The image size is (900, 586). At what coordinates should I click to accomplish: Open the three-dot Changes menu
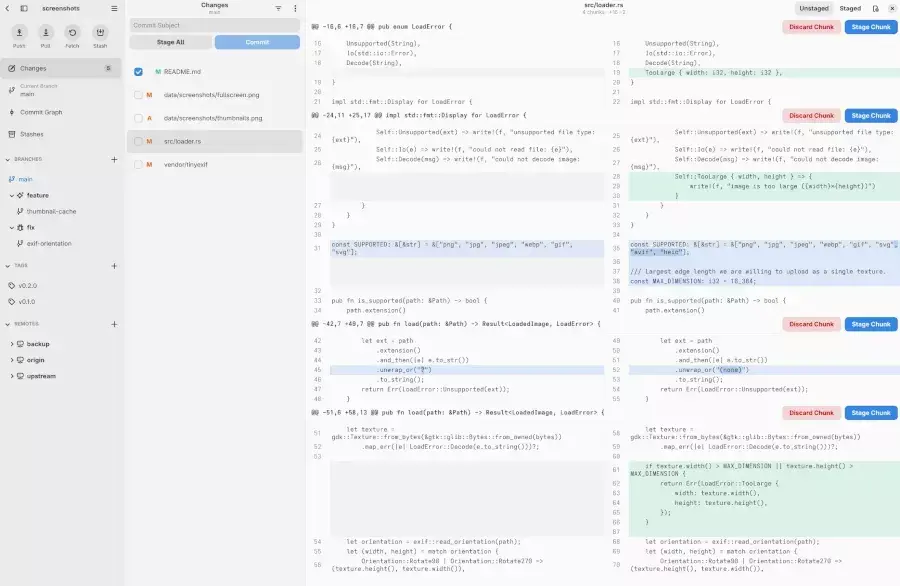click(x=295, y=9)
